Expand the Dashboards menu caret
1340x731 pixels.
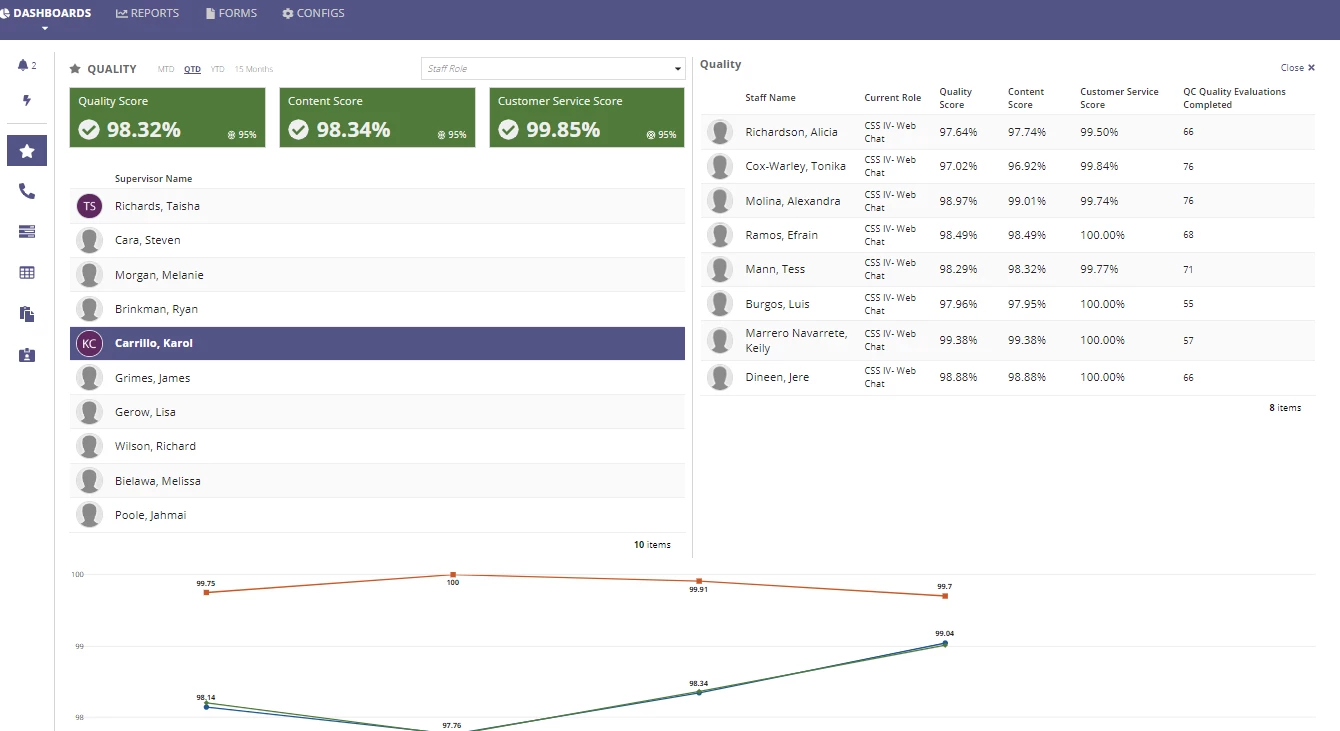pyautogui.click(x=45, y=28)
